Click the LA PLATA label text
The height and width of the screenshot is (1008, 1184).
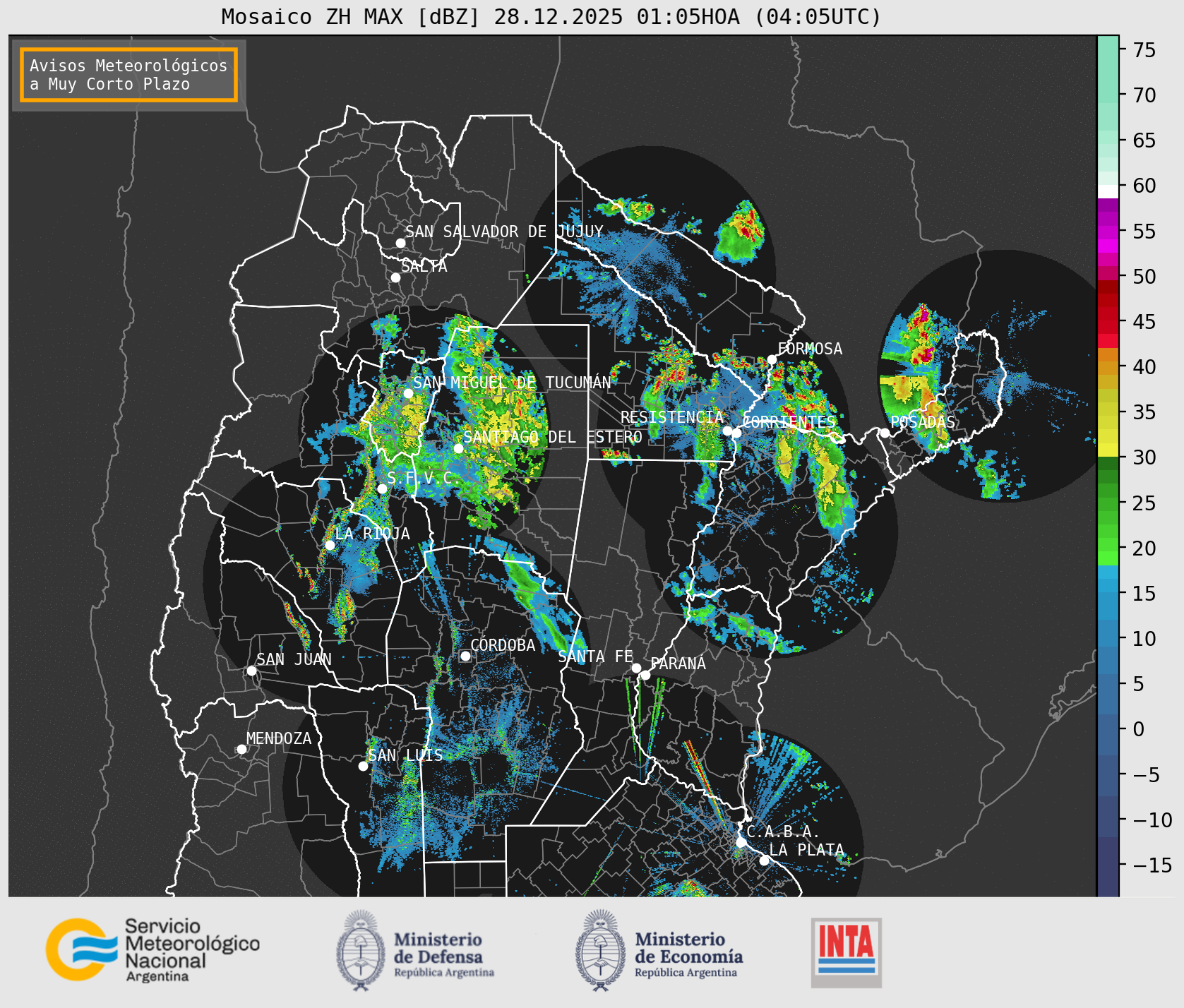pyautogui.click(x=806, y=850)
